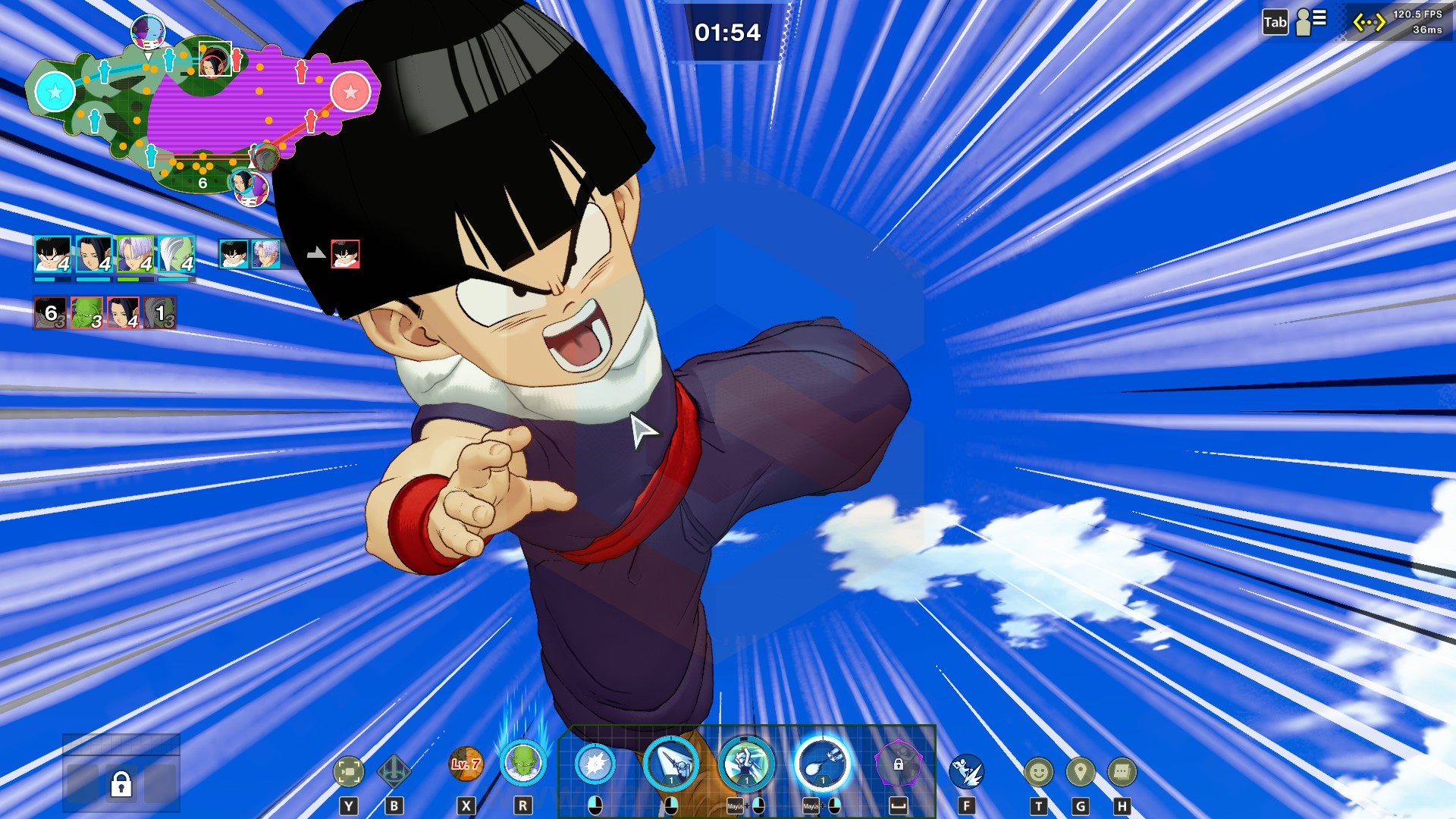Click the Y key label
Image resolution: width=1456 pixels, height=819 pixels.
349,805
